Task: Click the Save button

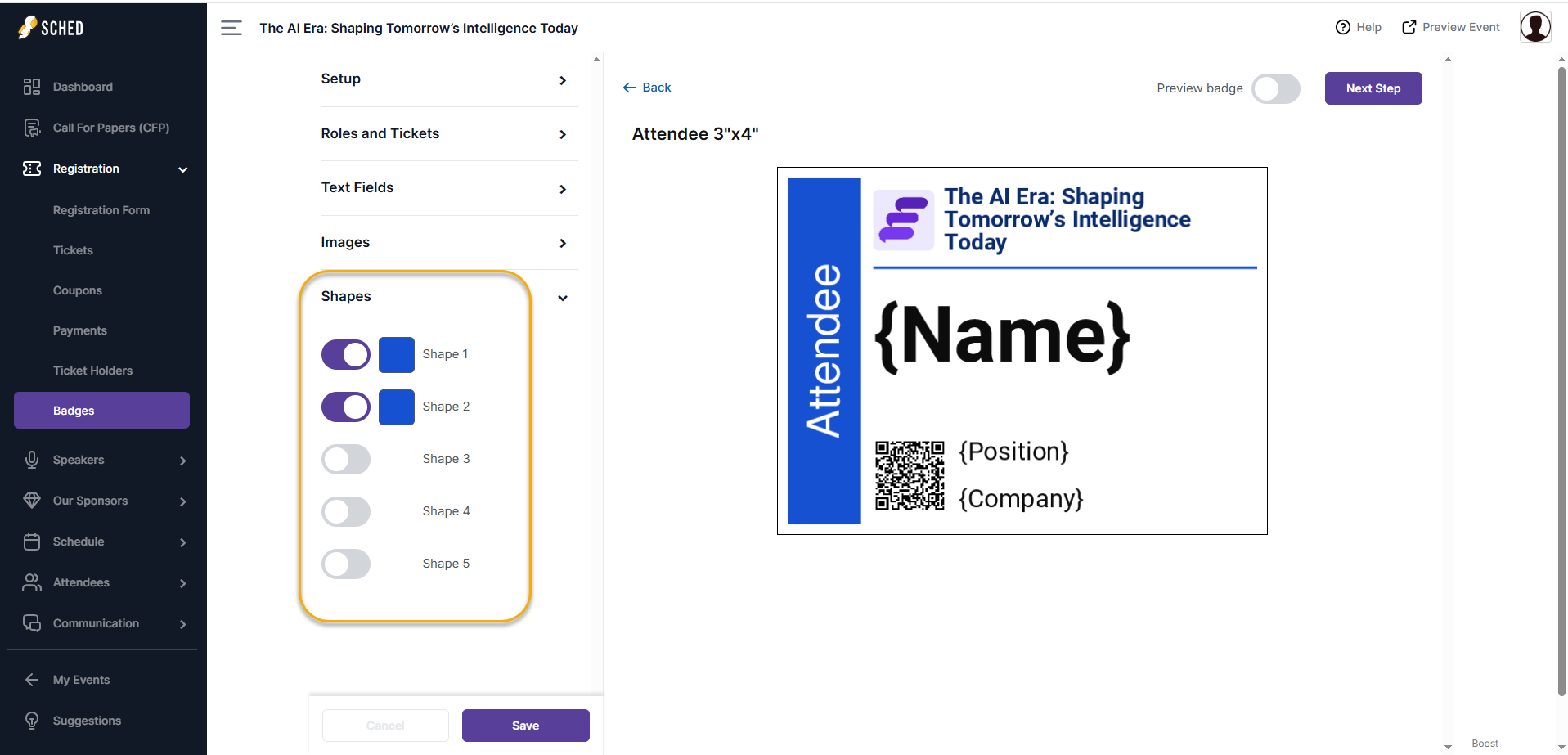Action: click(x=526, y=726)
